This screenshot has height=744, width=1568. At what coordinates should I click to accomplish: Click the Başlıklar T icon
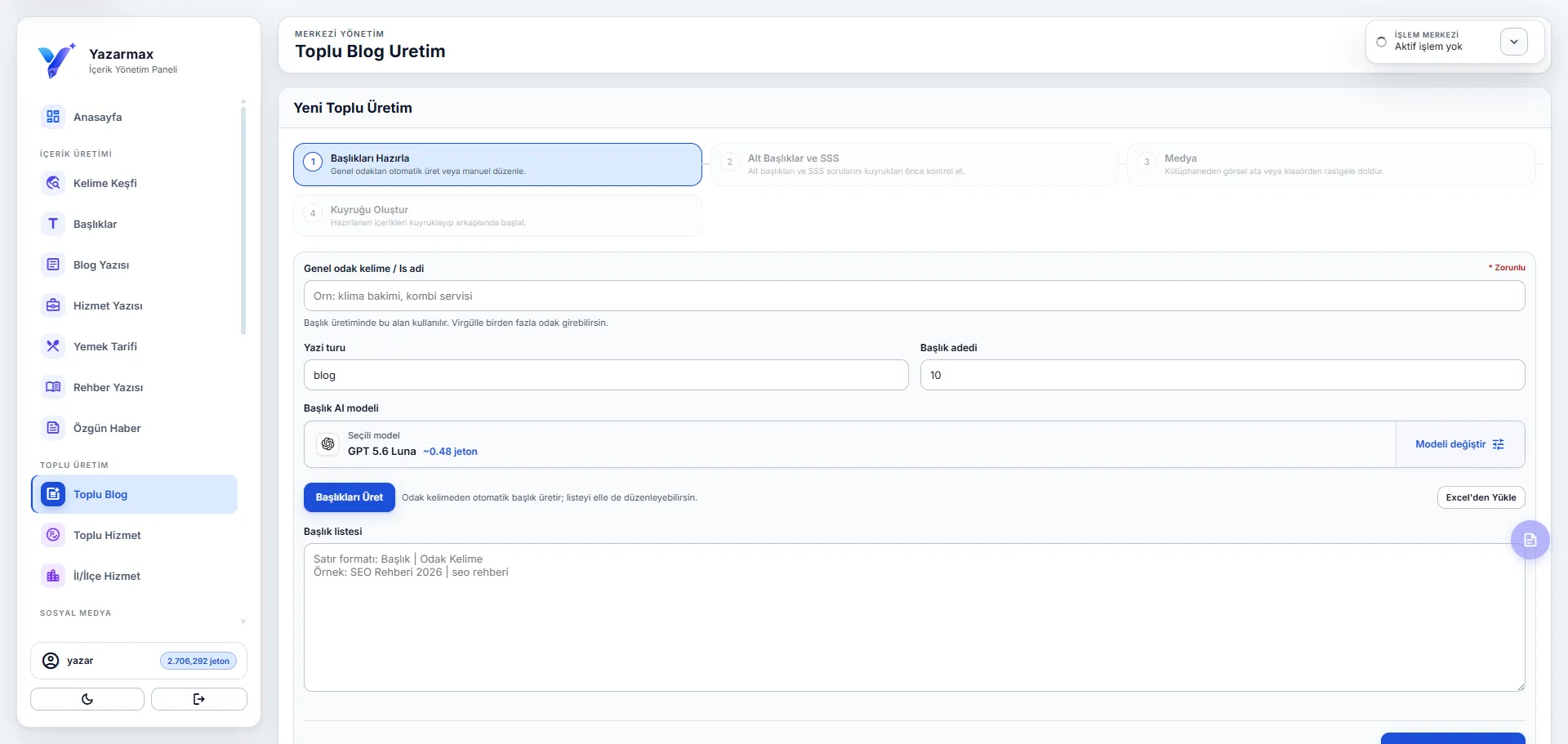click(53, 224)
